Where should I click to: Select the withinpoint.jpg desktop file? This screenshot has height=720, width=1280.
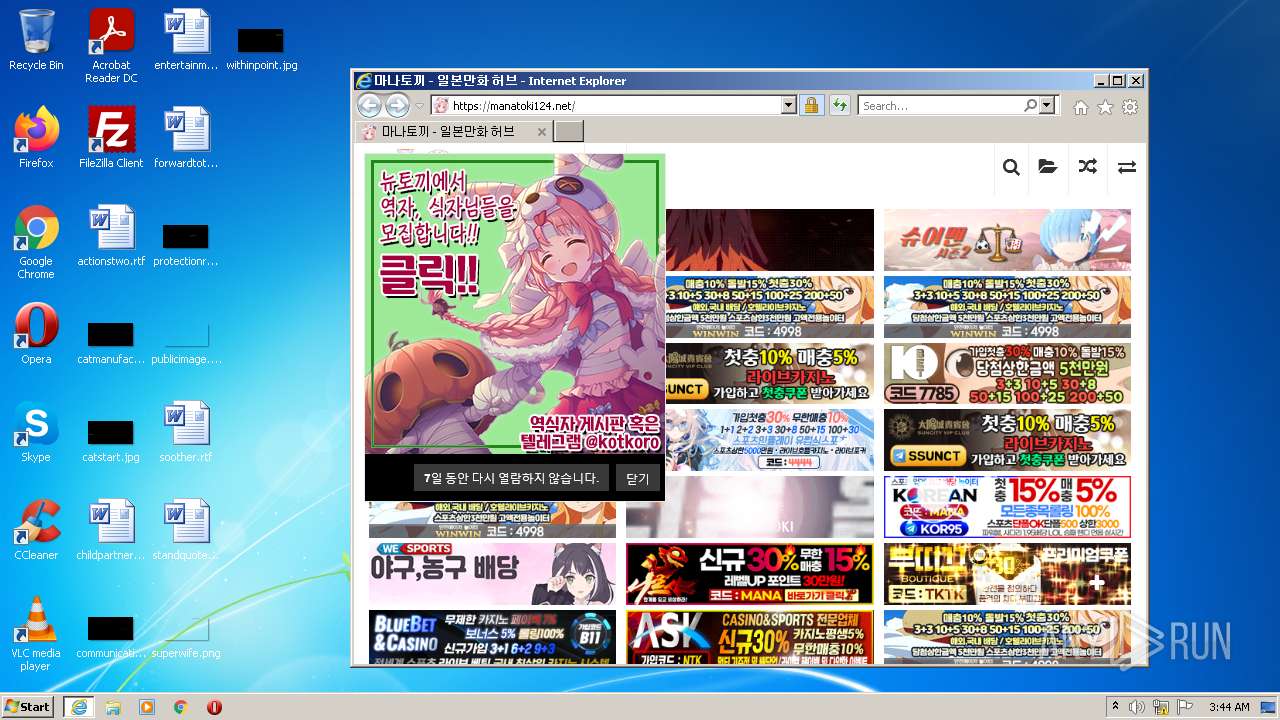pyautogui.click(x=261, y=50)
